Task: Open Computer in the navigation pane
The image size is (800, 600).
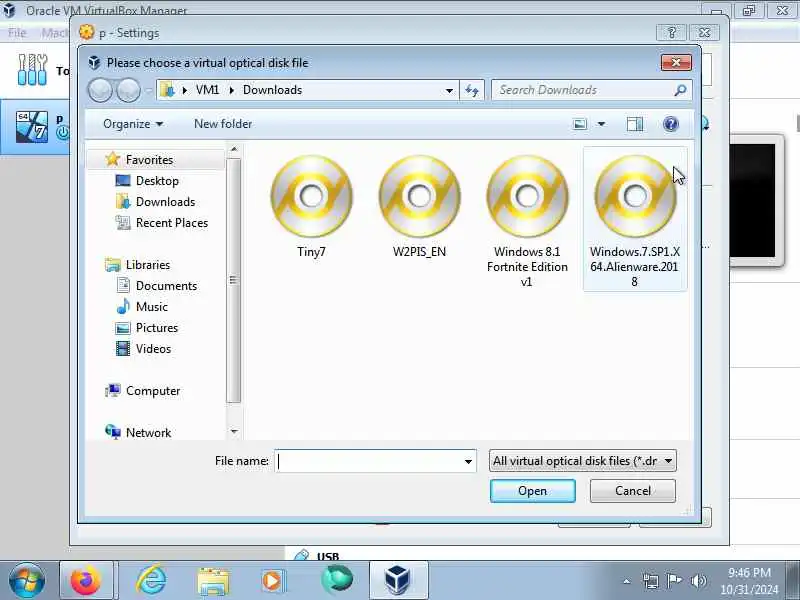Action: click(153, 391)
